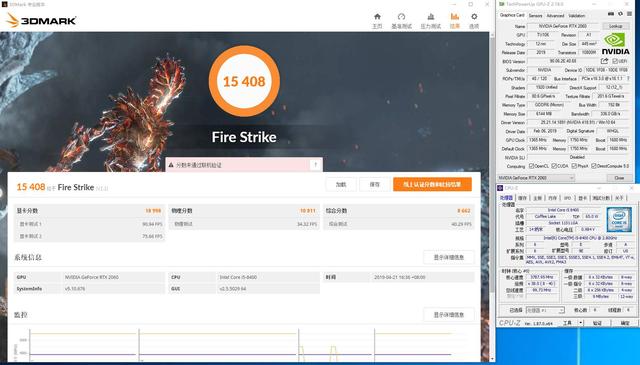Viewport: 640px width, 365px height.
Task: Toggle the UEFI checkbox in GPU-Z
Action: point(615,61)
